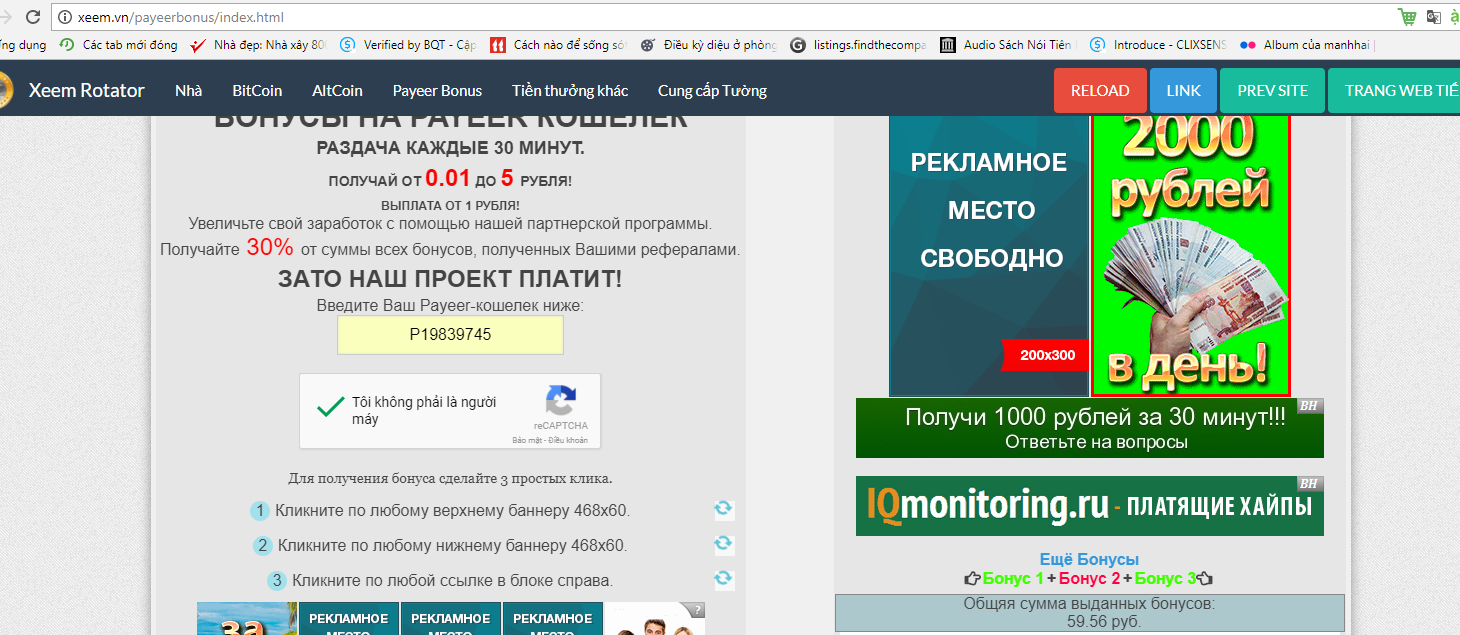Screen dimensions: 1460x635
Task: Open the 'Điều kỳ diệu ở phòng' bookmark
Action: (708, 45)
